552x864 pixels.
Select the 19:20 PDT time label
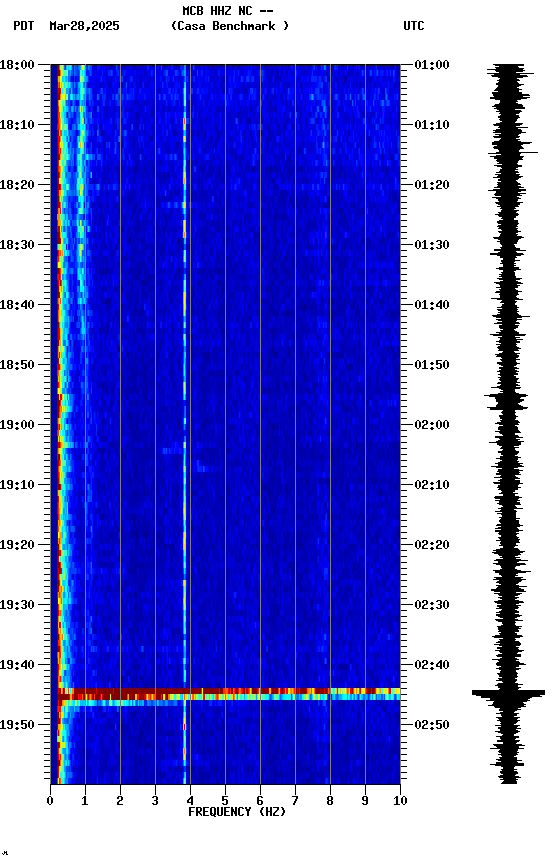(17, 545)
